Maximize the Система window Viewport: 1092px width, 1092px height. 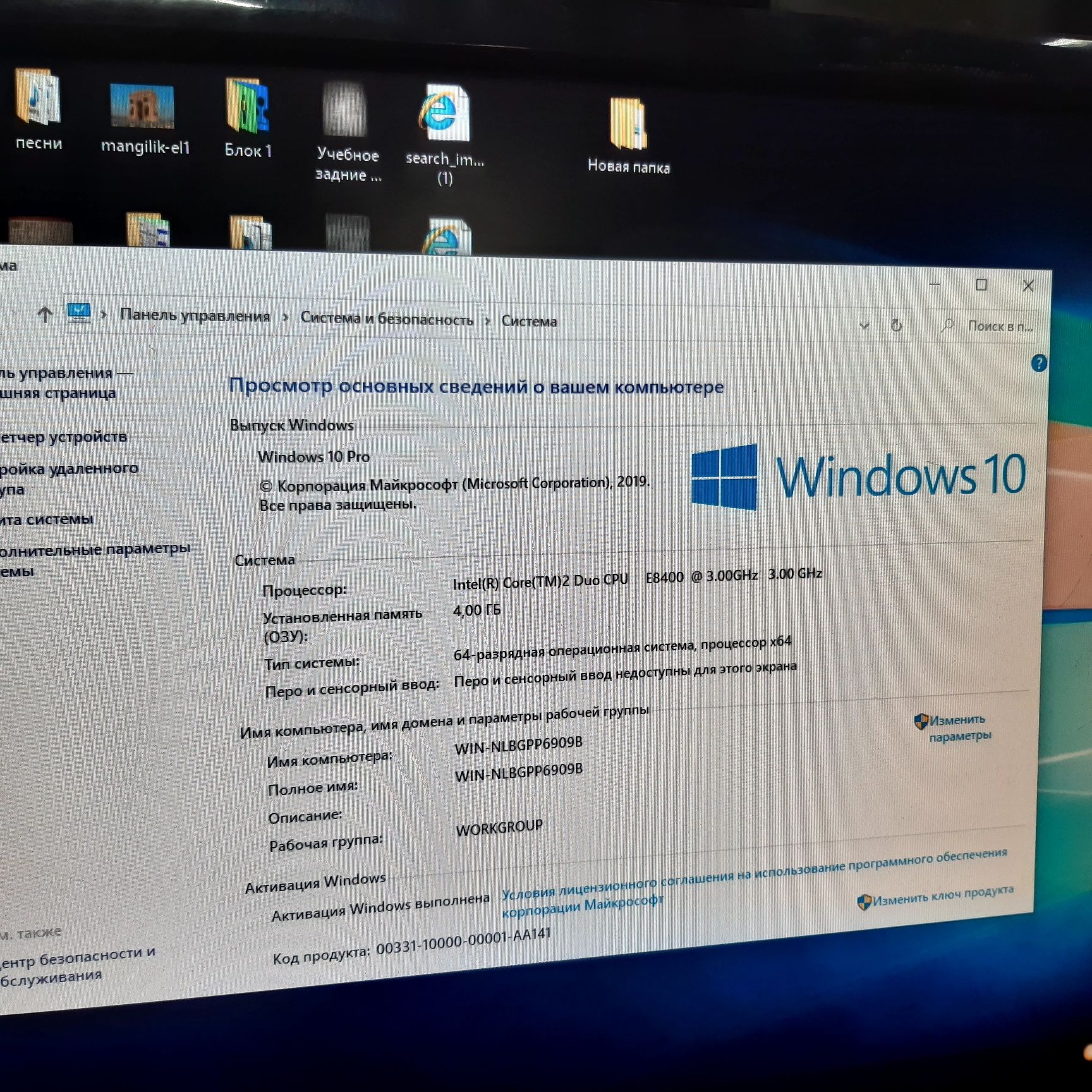981,285
